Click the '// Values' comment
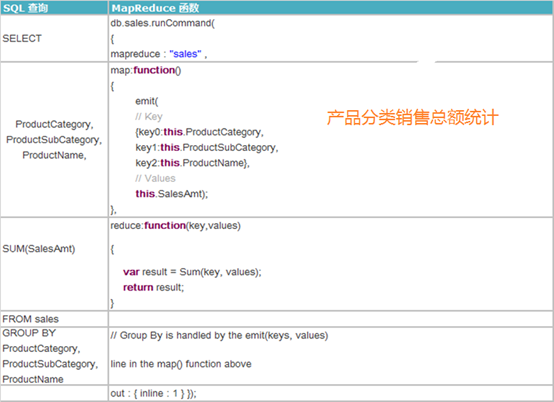Screen dimensions: 554x402 (x=155, y=178)
